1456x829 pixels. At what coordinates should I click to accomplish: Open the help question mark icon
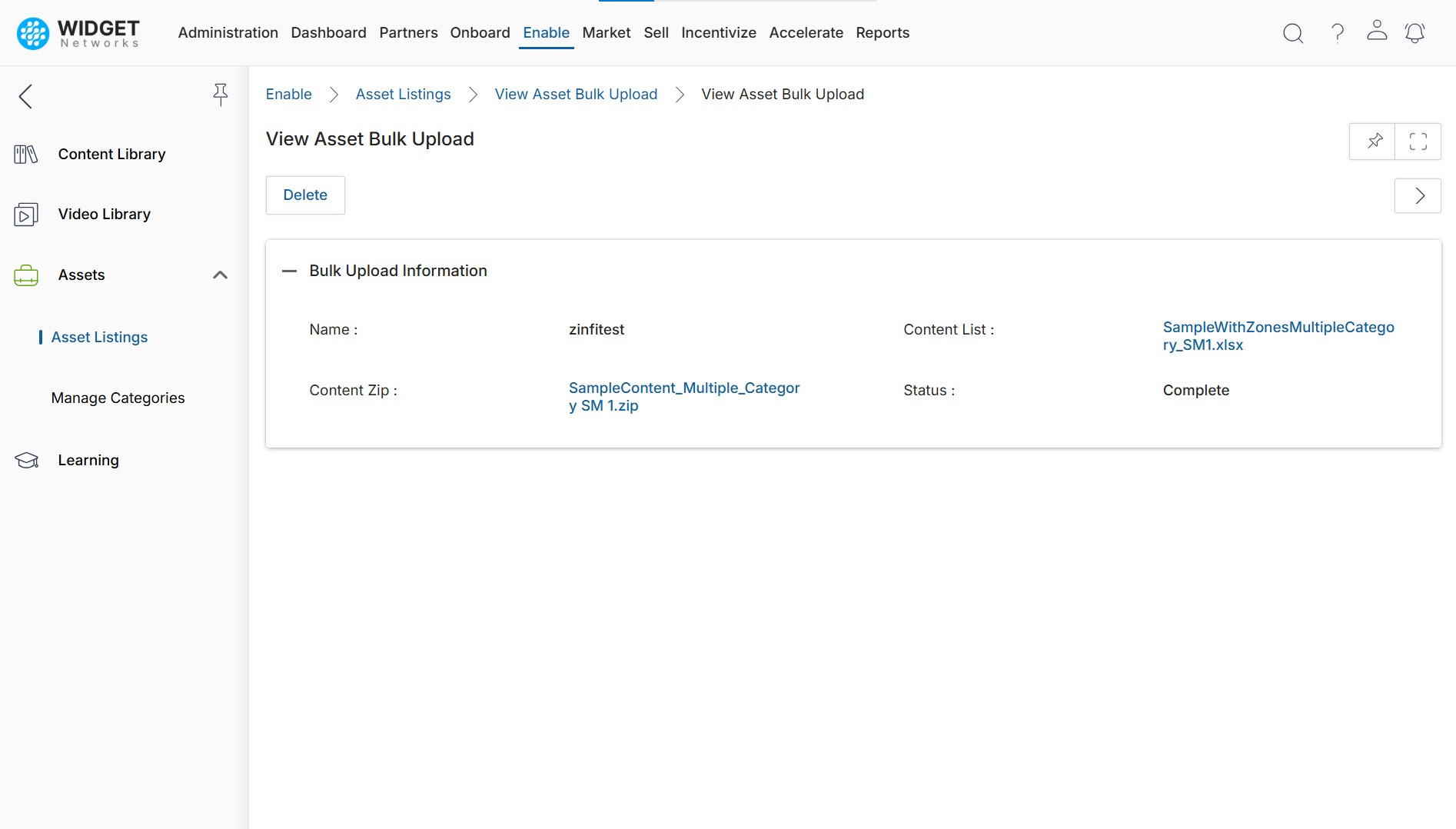pos(1338,33)
